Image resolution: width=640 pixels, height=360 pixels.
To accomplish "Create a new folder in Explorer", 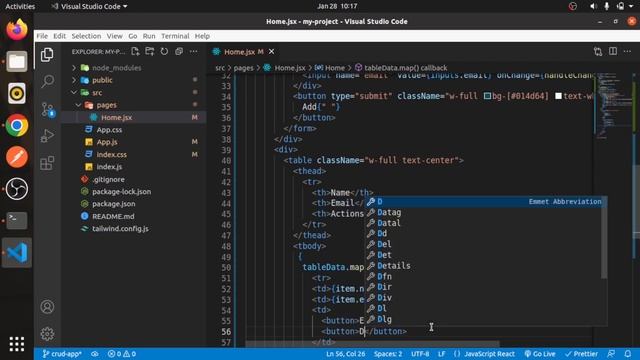I will 150,51.
